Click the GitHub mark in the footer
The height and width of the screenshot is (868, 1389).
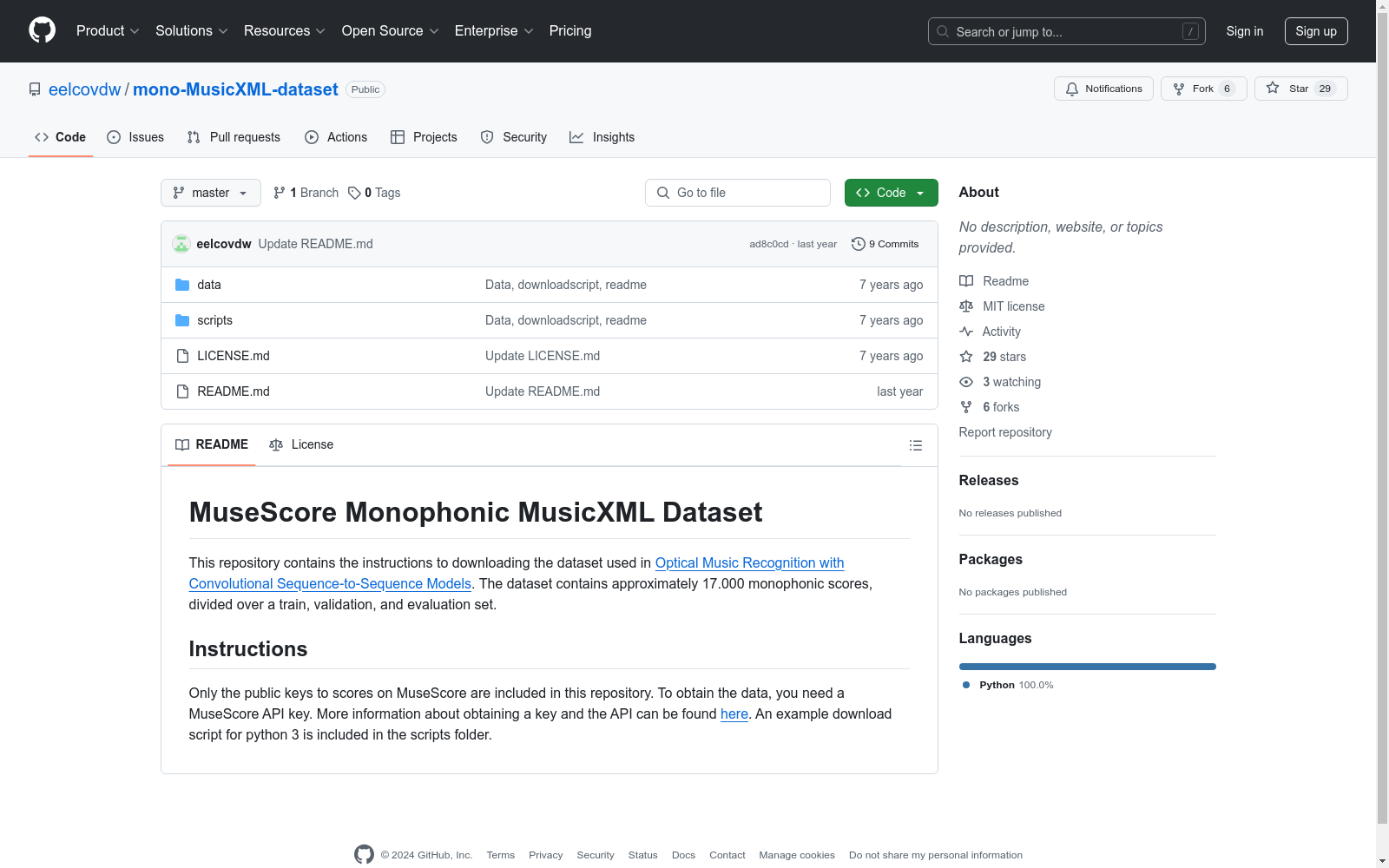[x=364, y=854]
